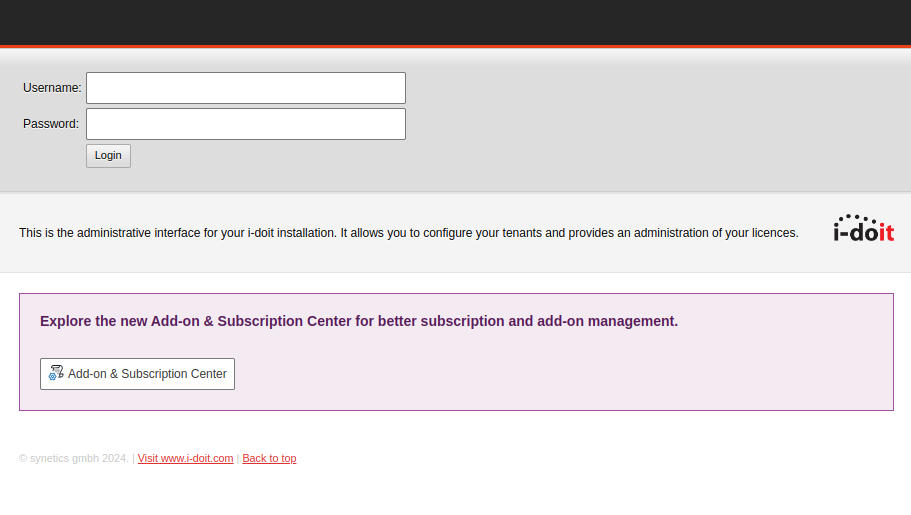Visit www.i-doit.com link
911x515 pixels.
click(185, 458)
